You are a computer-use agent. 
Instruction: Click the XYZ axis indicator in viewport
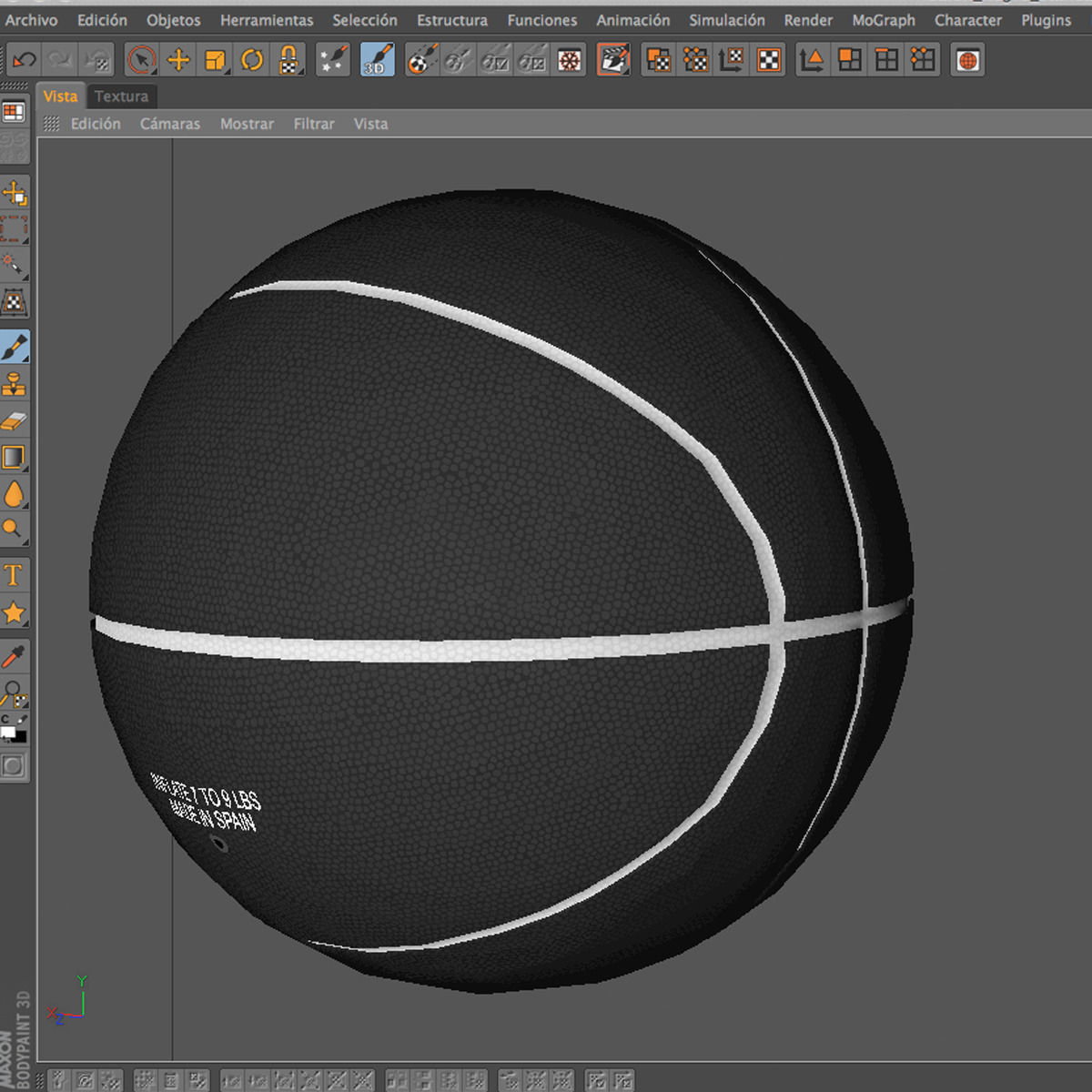coord(68,1001)
